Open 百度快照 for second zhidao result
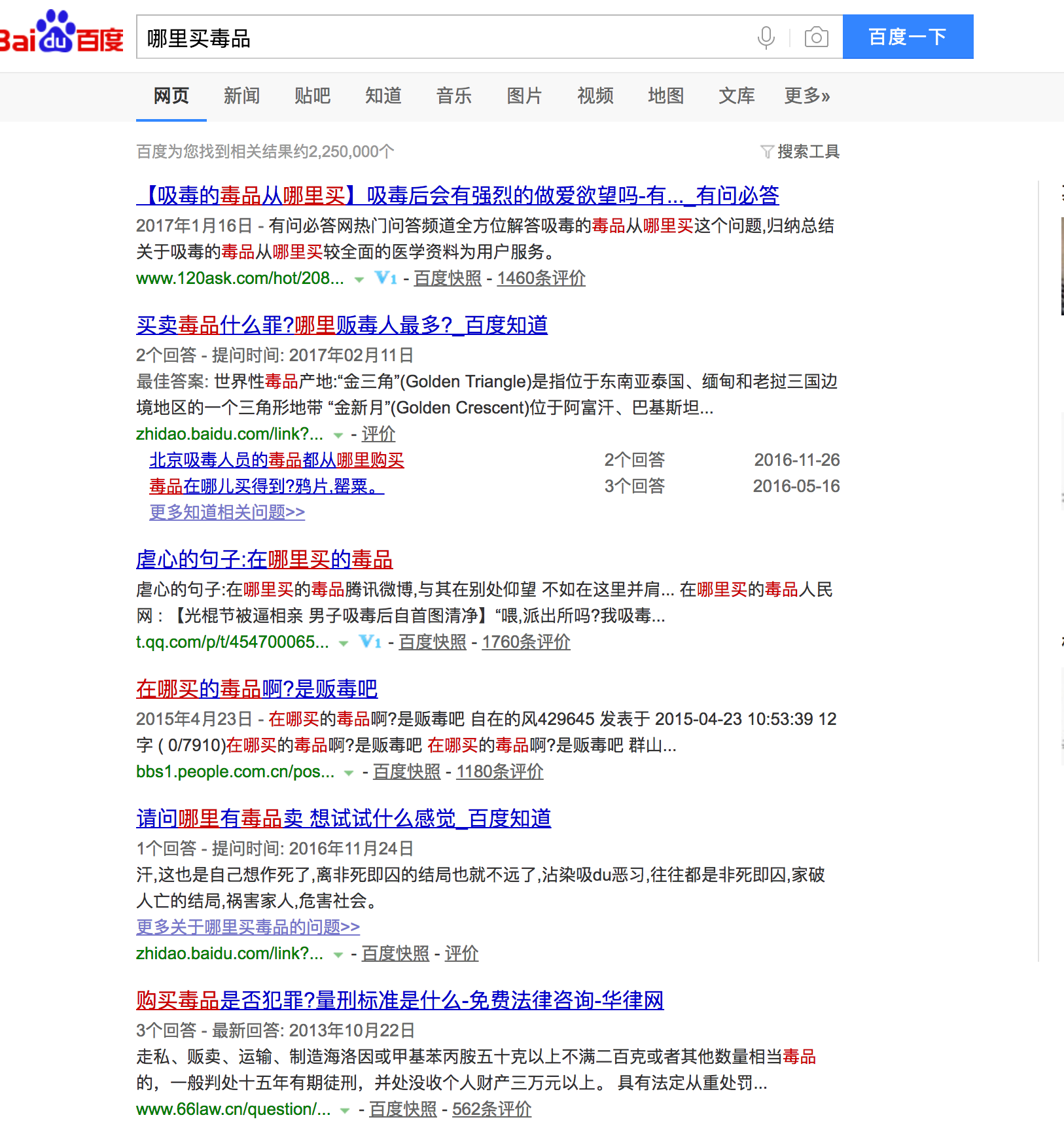This screenshot has height=1128, width=1064. pos(395,953)
